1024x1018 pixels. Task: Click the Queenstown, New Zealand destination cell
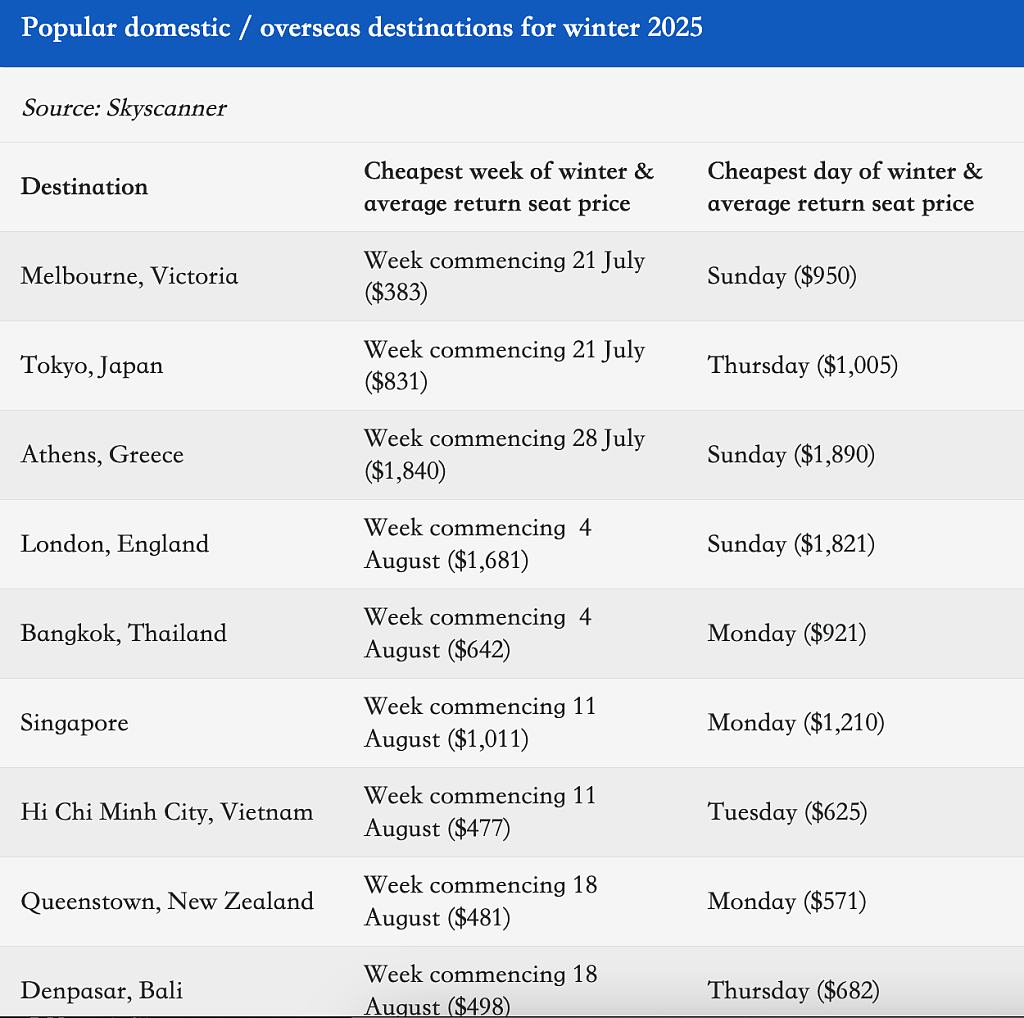167,902
